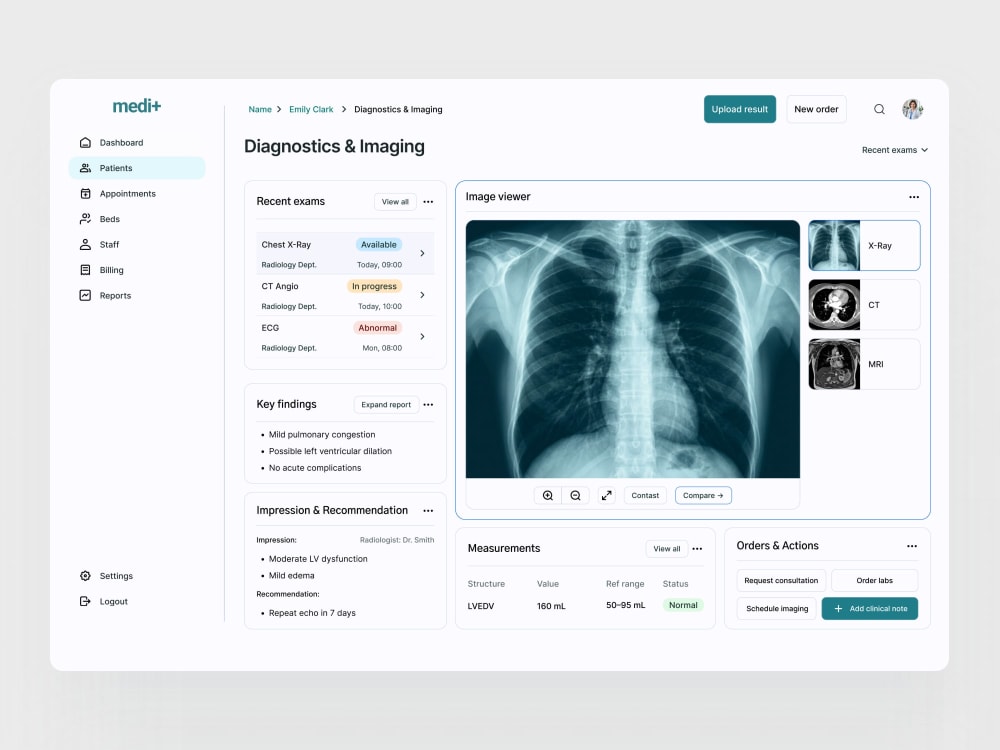Screen dimensions: 1000x750
Task: Open Settings in the sidebar
Action: (136, 576)
